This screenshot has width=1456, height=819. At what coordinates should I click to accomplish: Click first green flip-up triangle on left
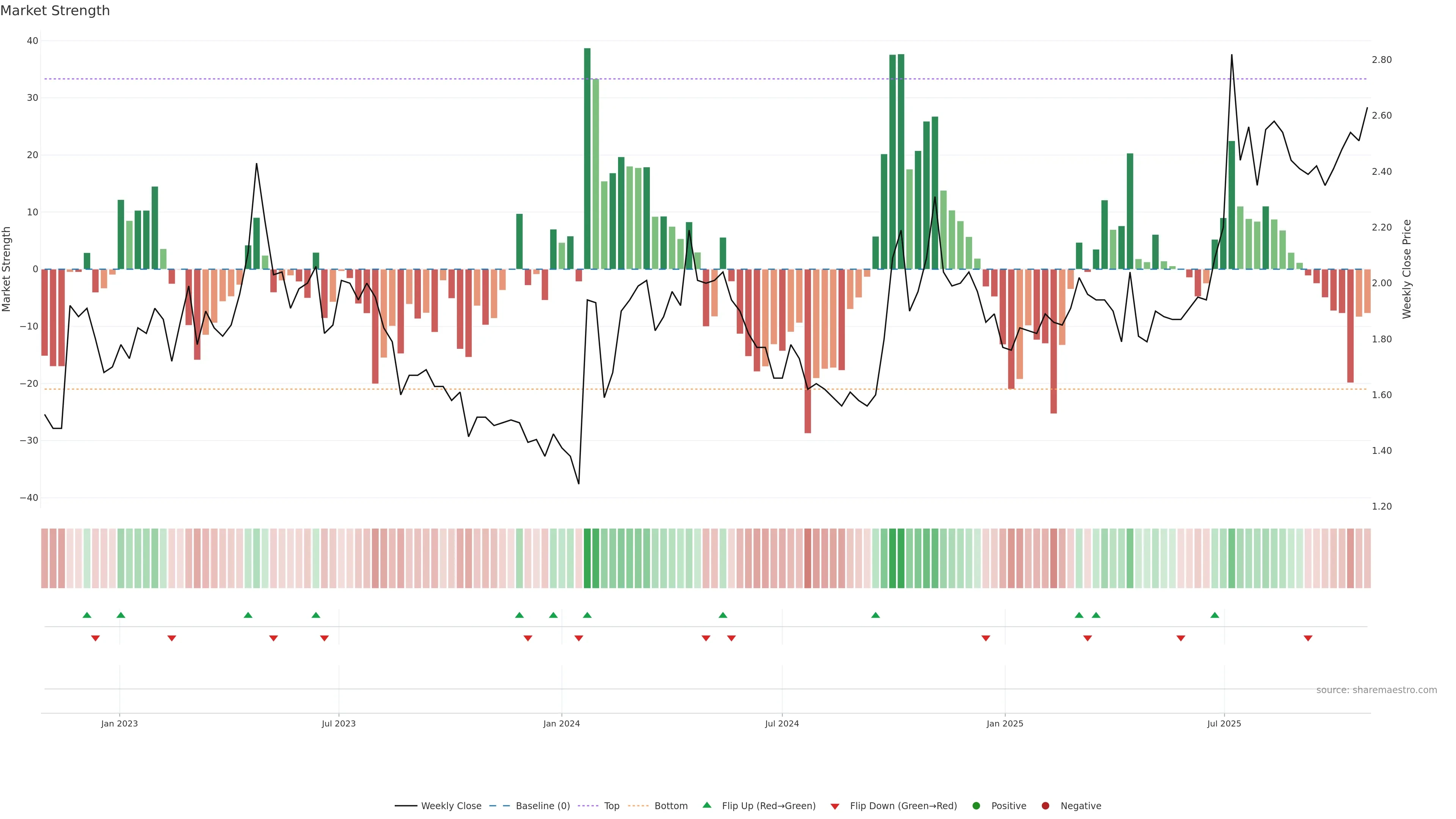click(x=87, y=615)
